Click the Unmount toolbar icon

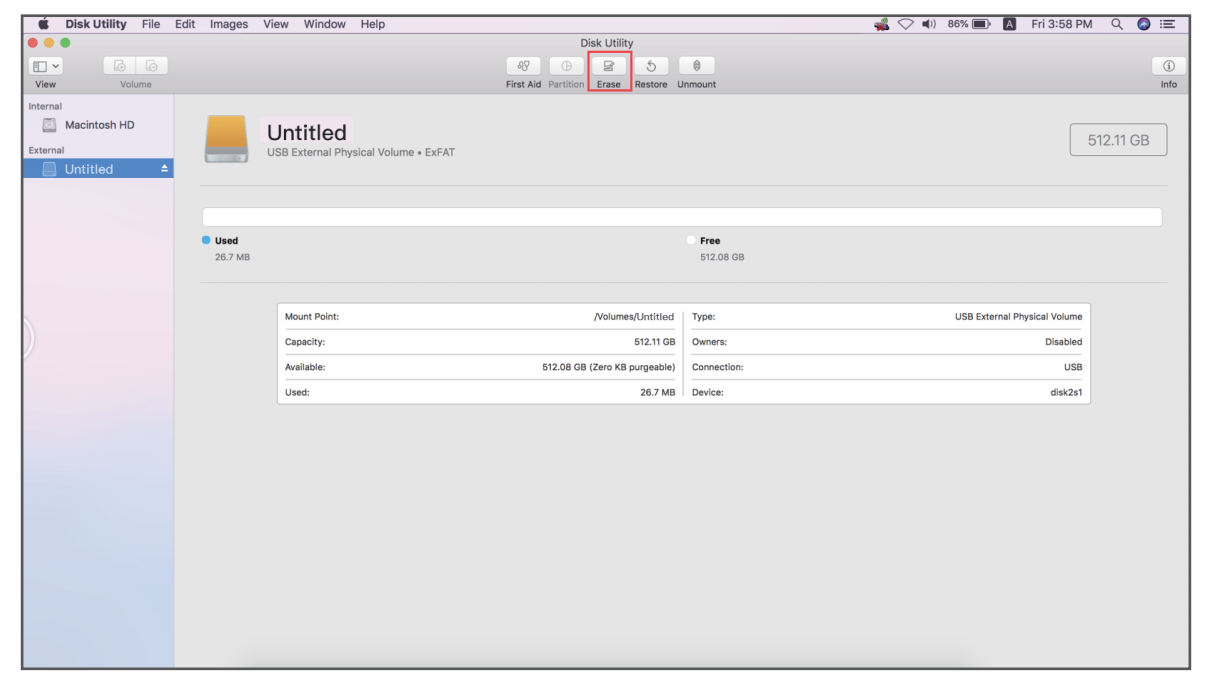tap(696, 66)
